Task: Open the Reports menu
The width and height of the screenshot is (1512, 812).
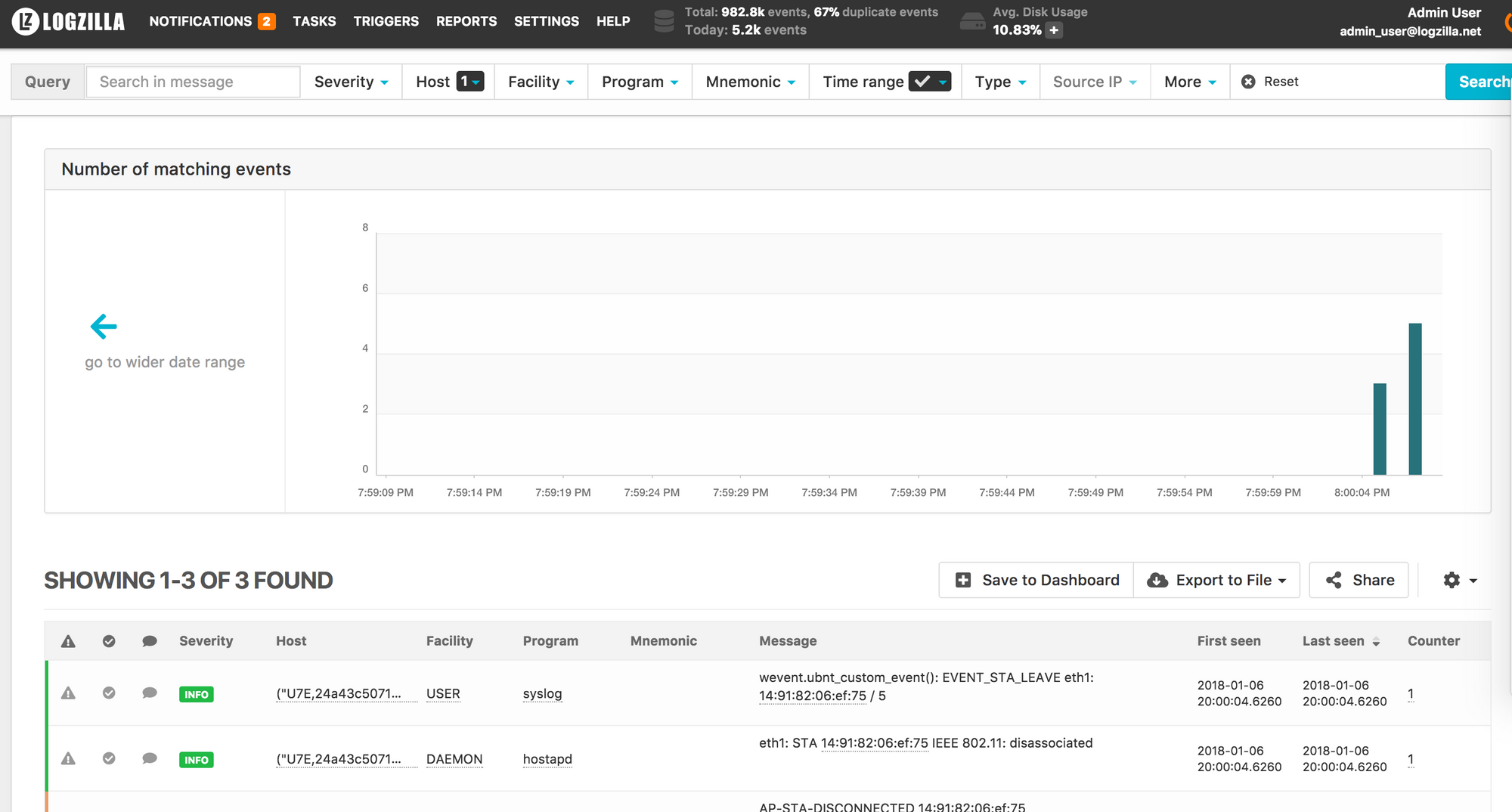Action: coord(466,21)
